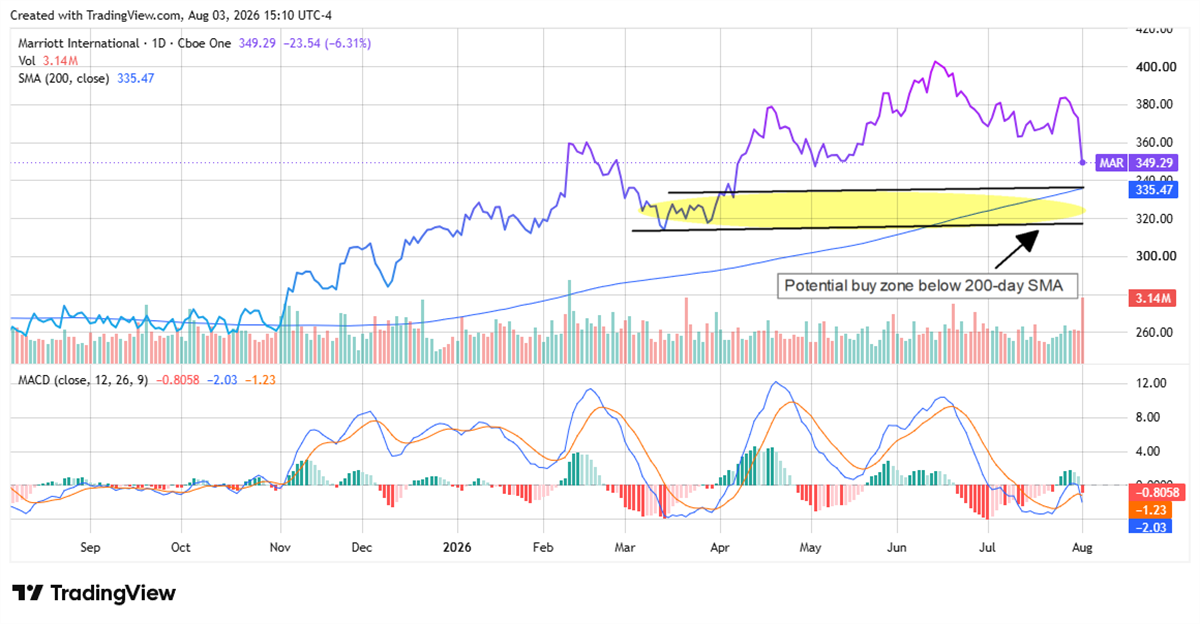Screen dimensions: 1200x624
Task: Click the Jun date axis label
Action: pos(896,548)
